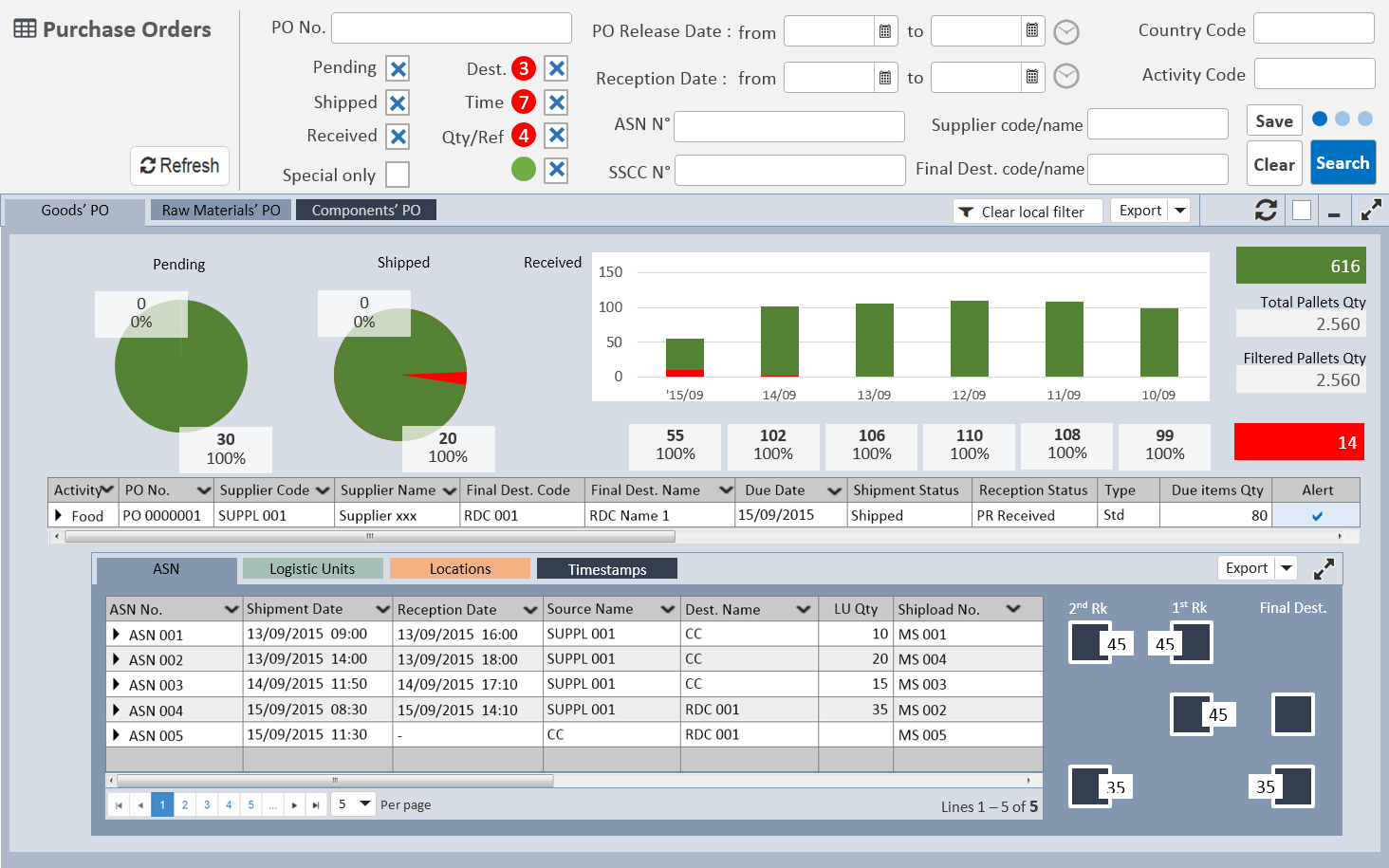Viewport: 1389px width, 868px height.
Task: Open PO Release Date to calendar picker
Action: point(1032,31)
